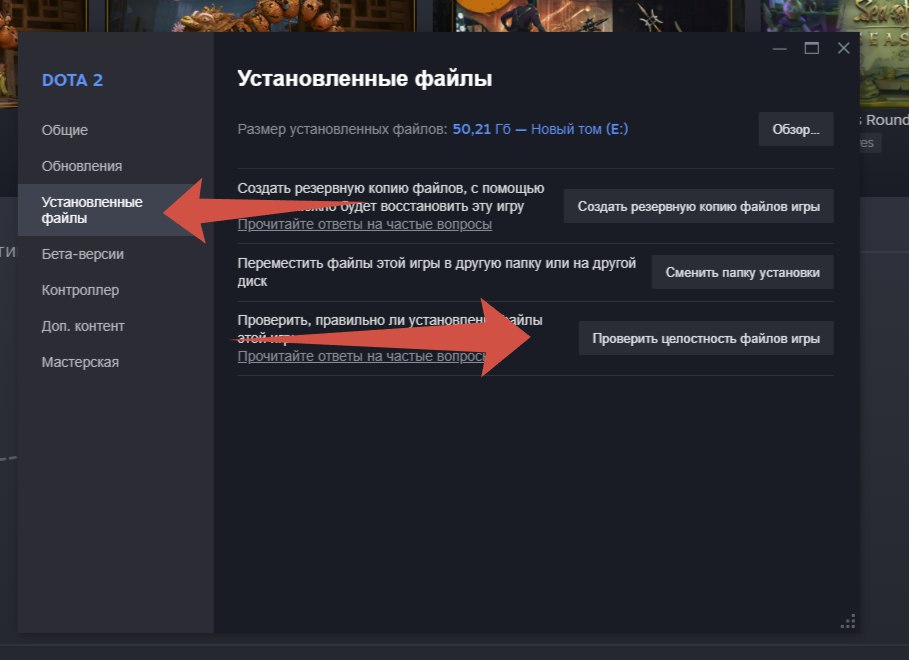This screenshot has height=660, width=909.
Task: Click the Переместить файлы этой игры description
Action: (x=437, y=272)
